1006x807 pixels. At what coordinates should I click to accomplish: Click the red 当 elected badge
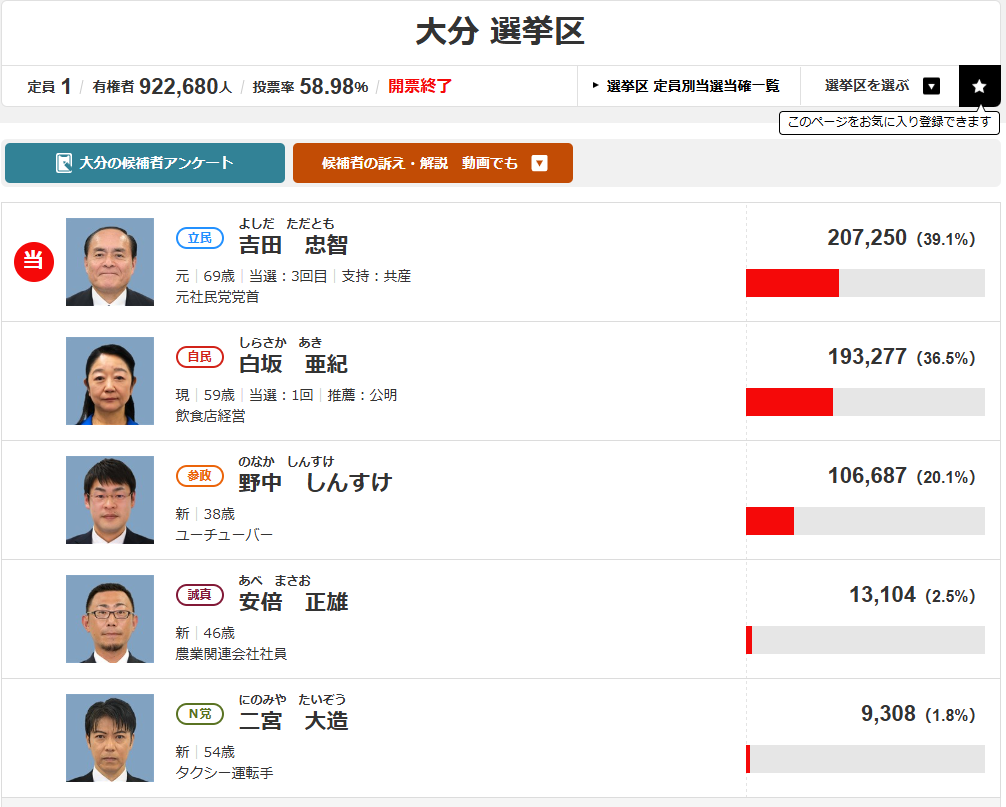tap(34, 262)
